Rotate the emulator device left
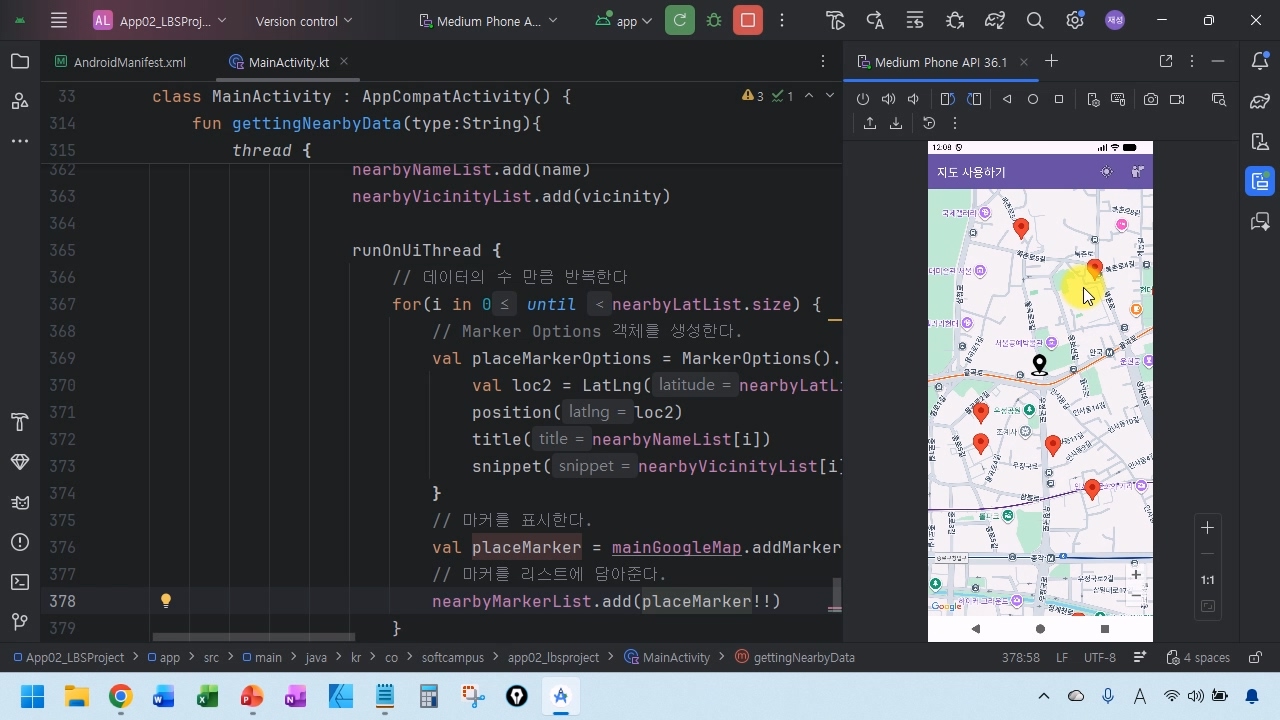Viewport: 1280px width, 720px height. (947, 99)
